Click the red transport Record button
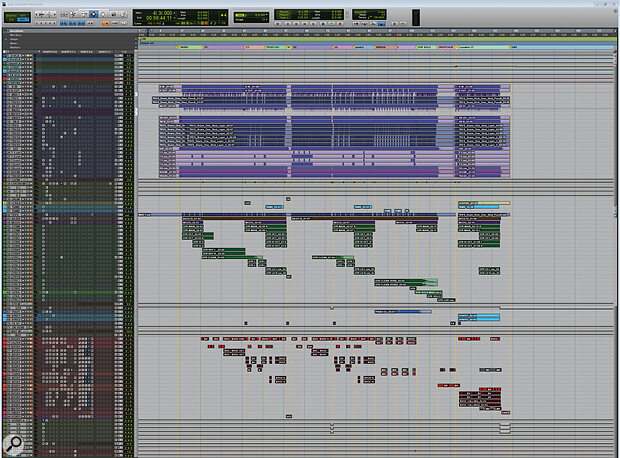This screenshot has height=458, width=620. [x=340, y=23]
